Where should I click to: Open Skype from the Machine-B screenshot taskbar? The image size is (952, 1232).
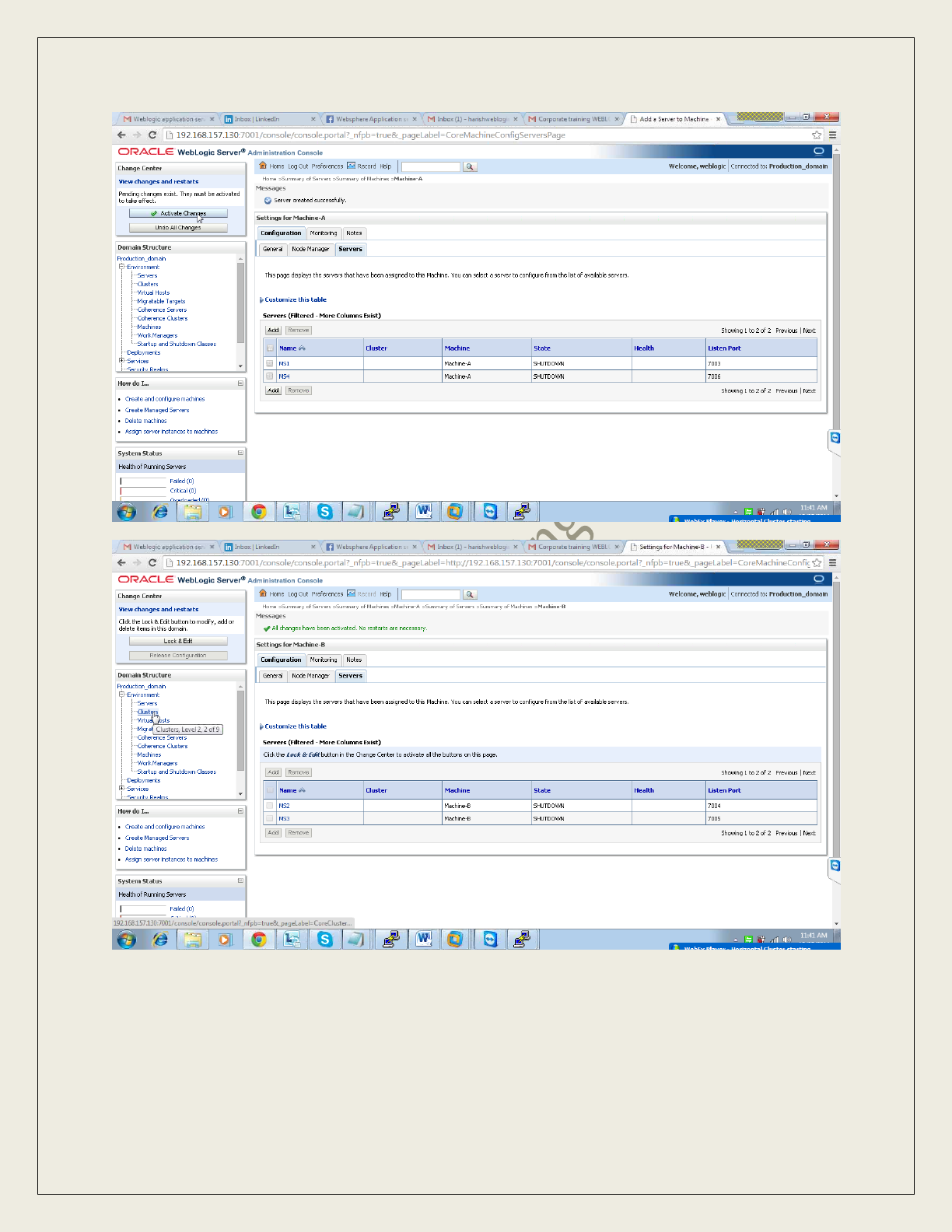(x=325, y=939)
